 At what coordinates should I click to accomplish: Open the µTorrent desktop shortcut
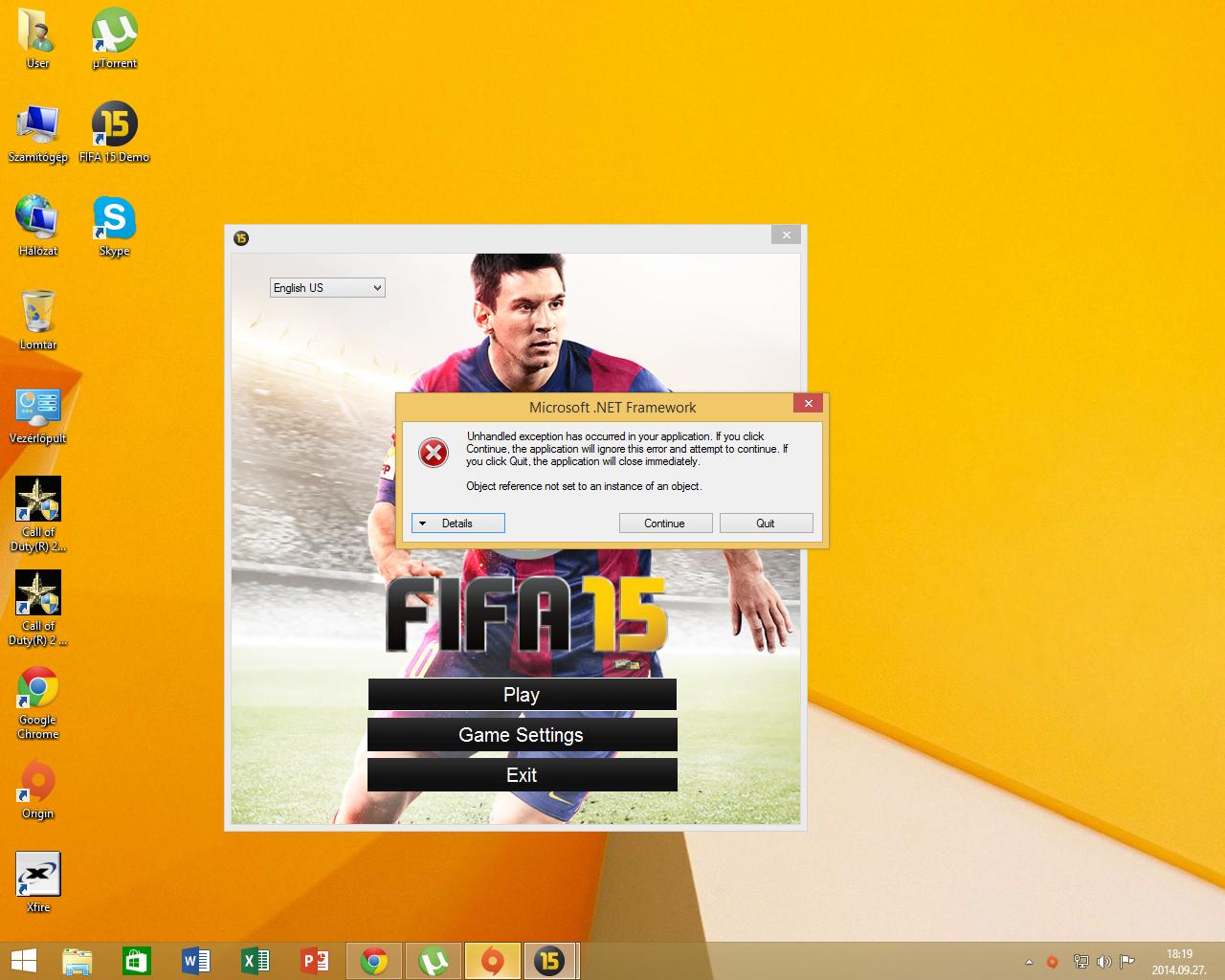click(x=114, y=38)
